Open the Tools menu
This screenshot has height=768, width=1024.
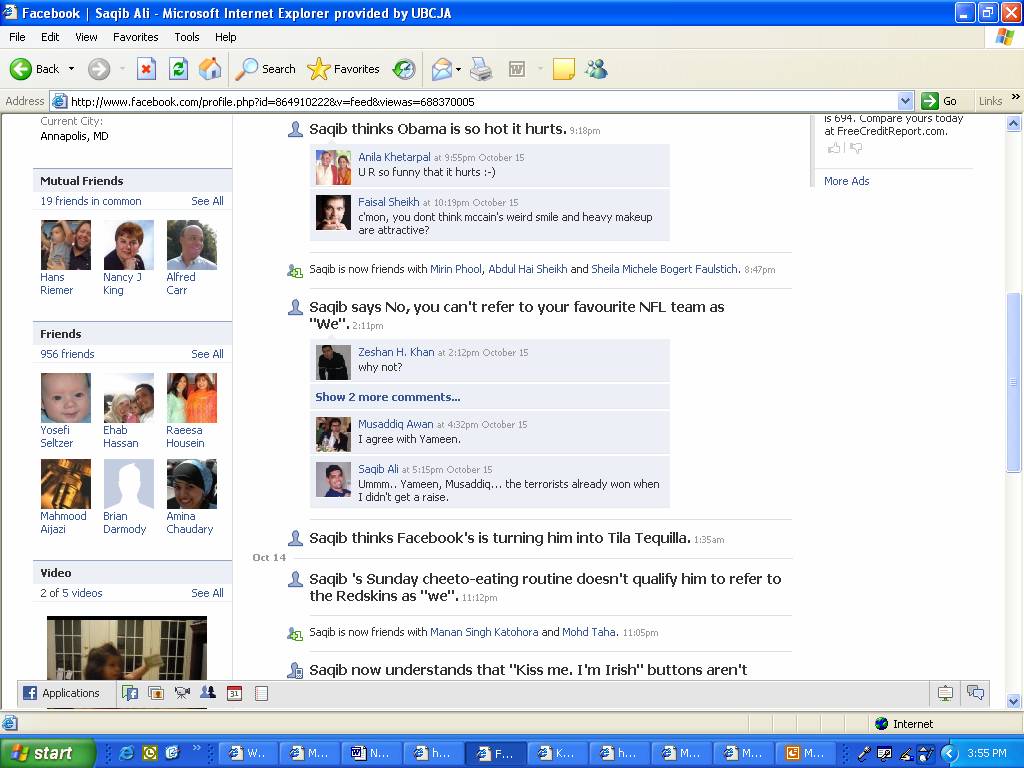[x=186, y=37]
